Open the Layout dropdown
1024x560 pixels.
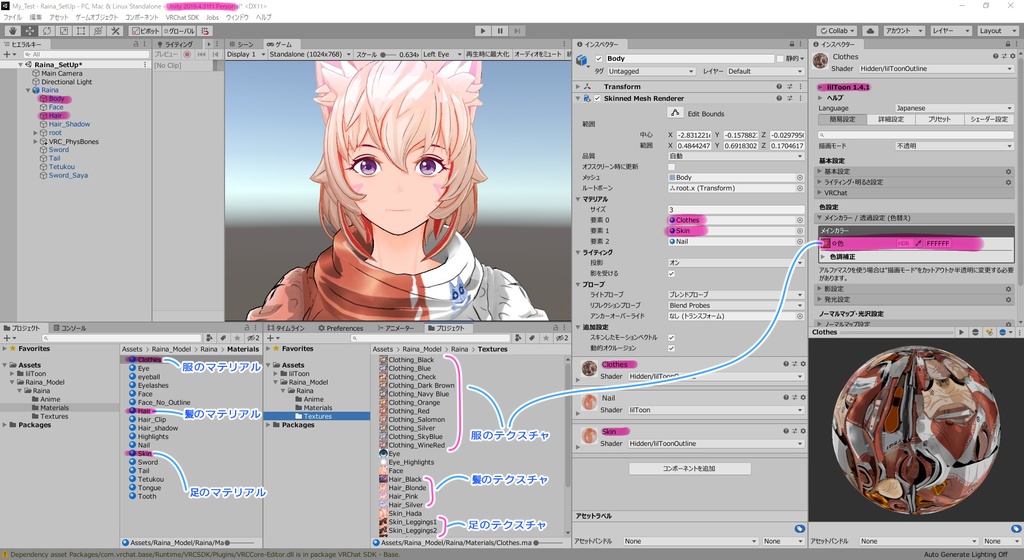(x=997, y=31)
